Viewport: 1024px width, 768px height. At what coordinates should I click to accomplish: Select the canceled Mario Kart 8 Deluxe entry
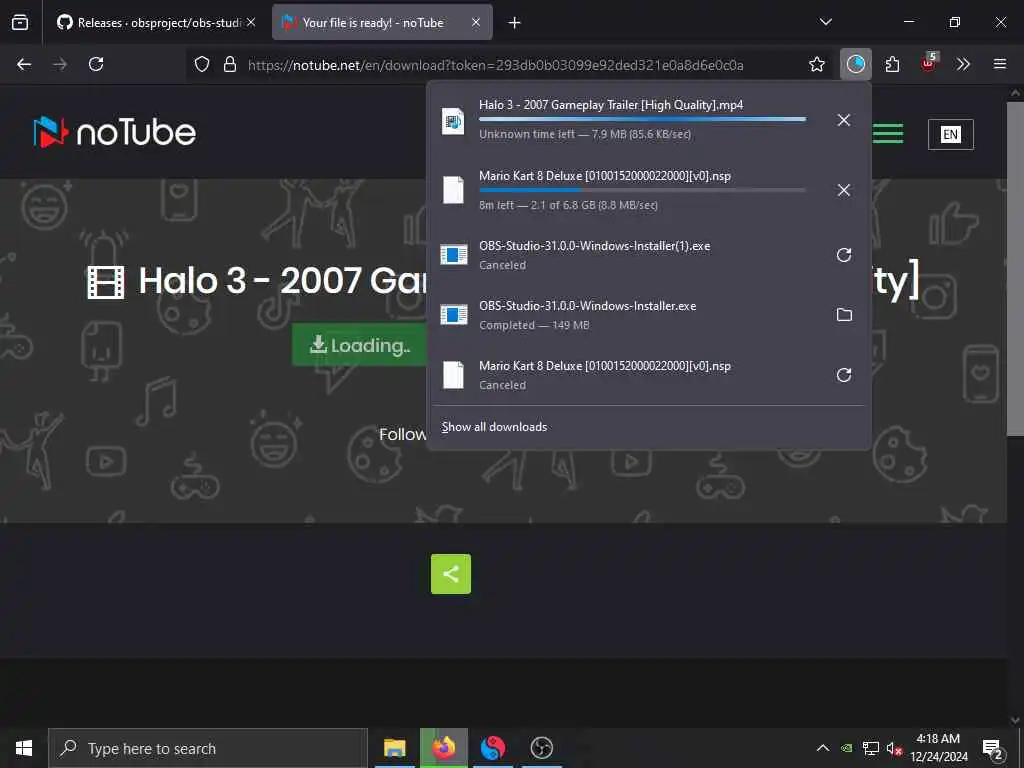click(627, 375)
